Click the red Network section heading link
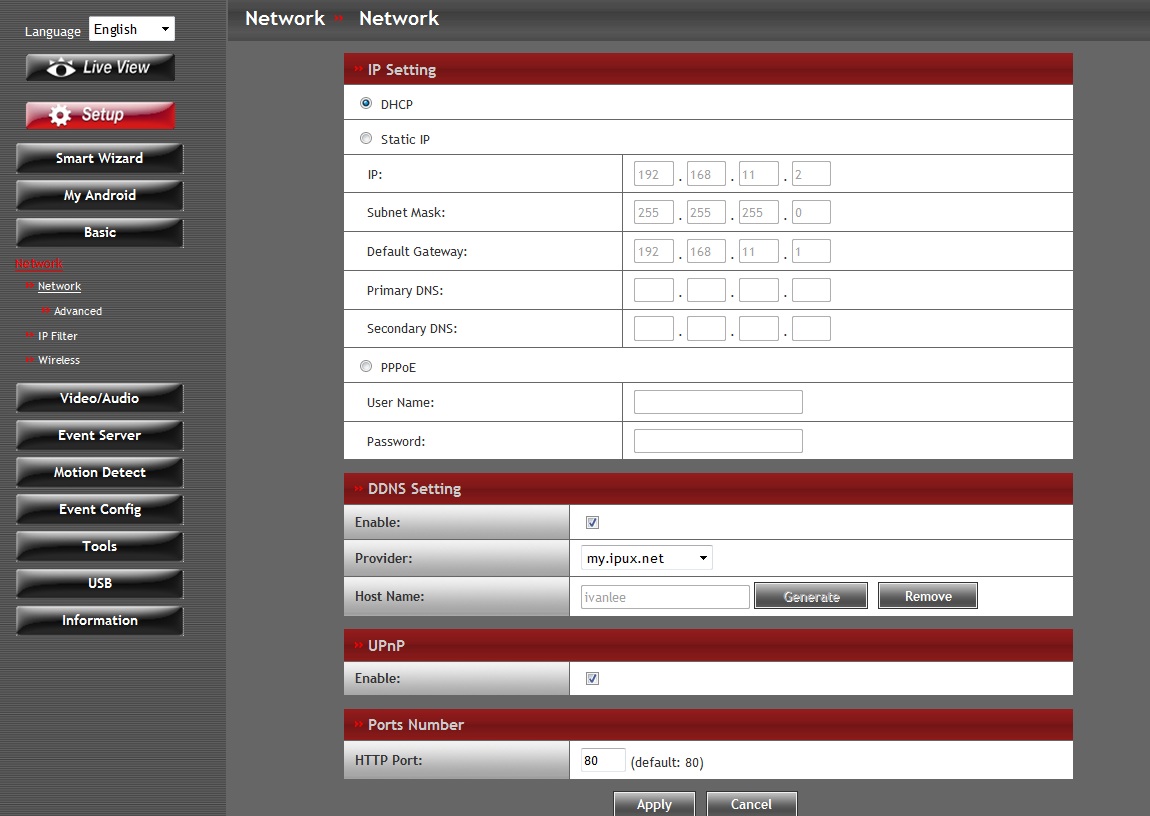The height and width of the screenshot is (816, 1150). click(39, 263)
